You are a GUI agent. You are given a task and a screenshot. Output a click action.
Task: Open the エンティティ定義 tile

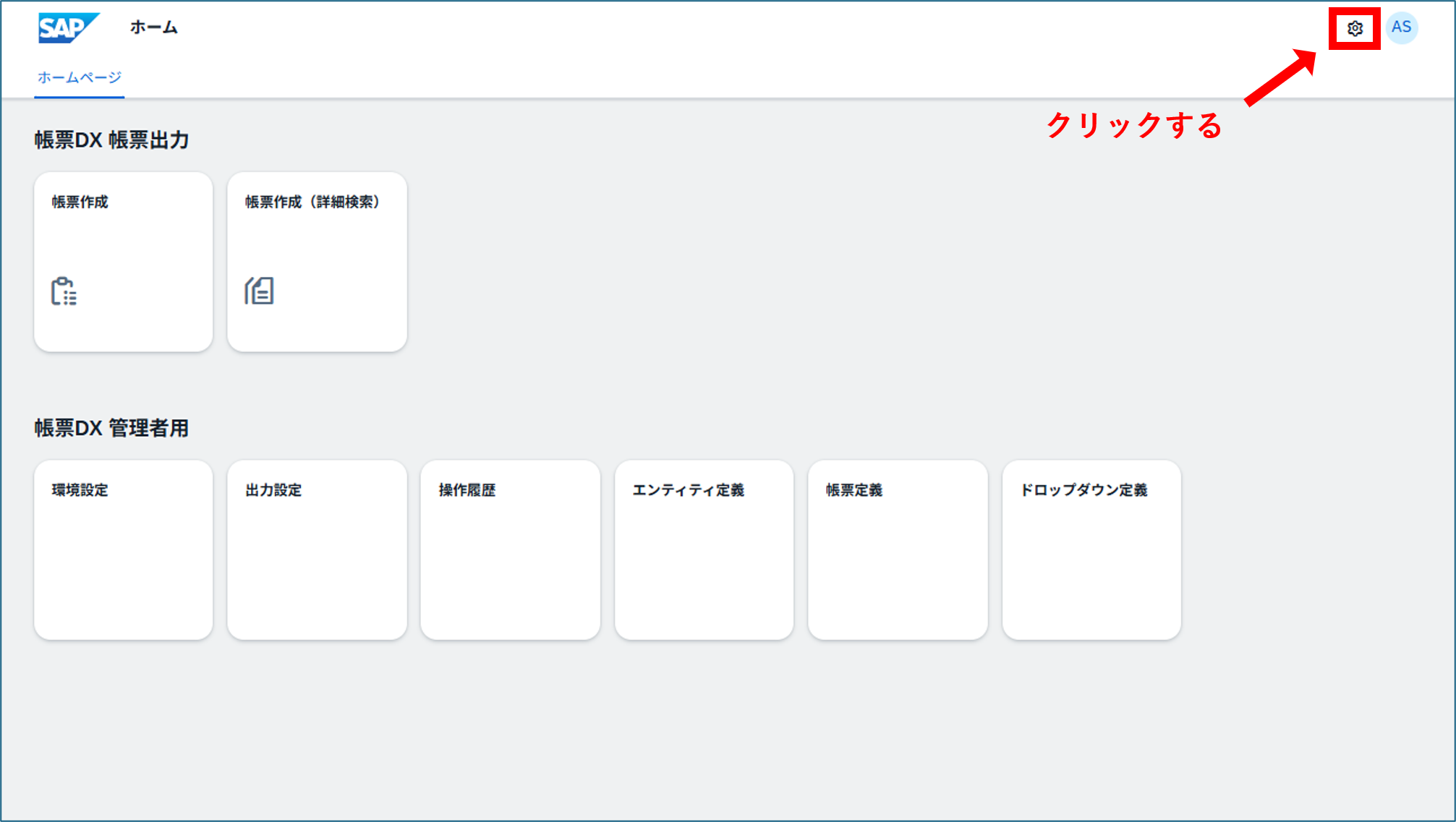[x=704, y=550]
